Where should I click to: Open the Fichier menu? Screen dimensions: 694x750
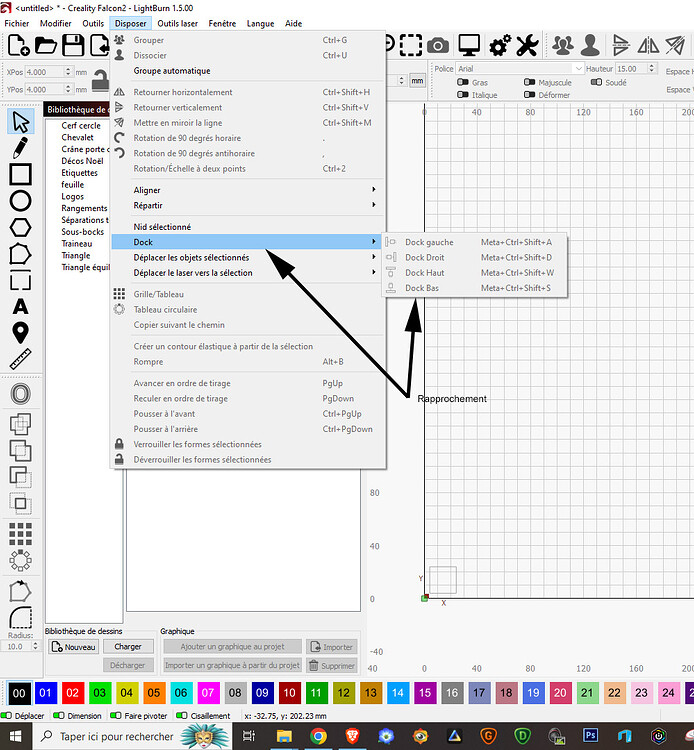point(17,23)
